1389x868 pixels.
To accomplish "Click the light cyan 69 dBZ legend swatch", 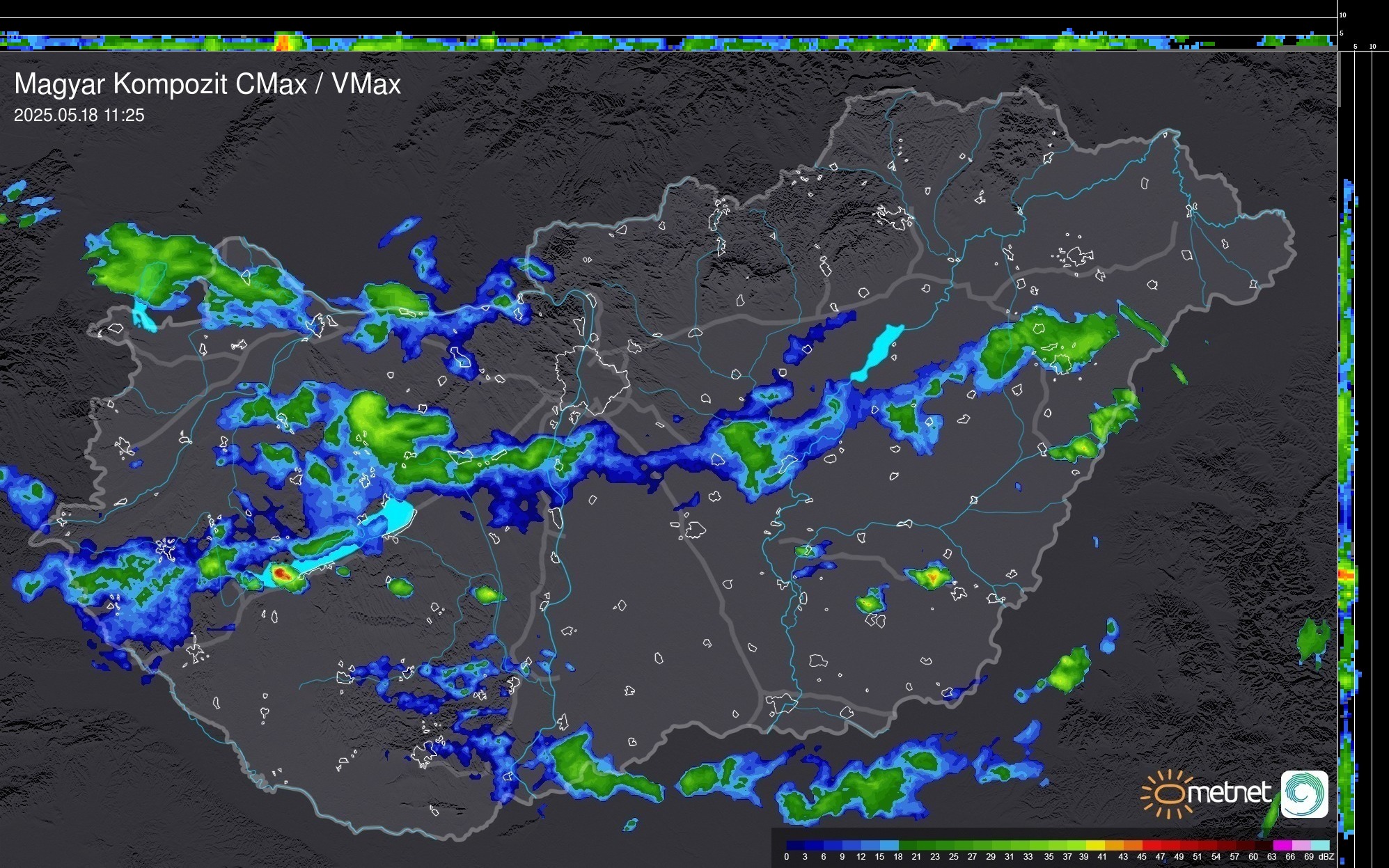I will 1319,845.
